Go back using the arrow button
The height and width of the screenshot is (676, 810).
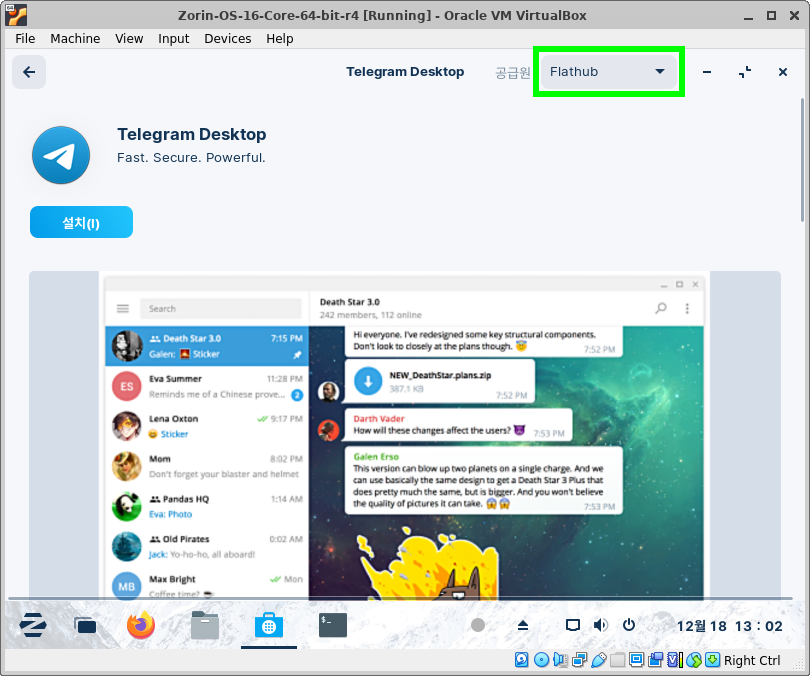(x=29, y=72)
